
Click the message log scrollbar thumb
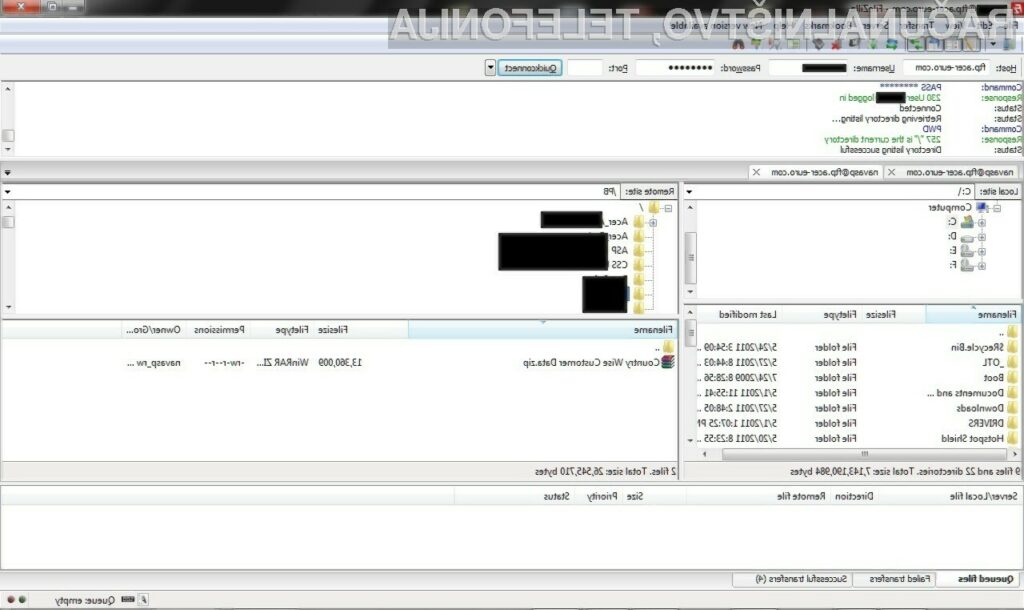click(8, 135)
